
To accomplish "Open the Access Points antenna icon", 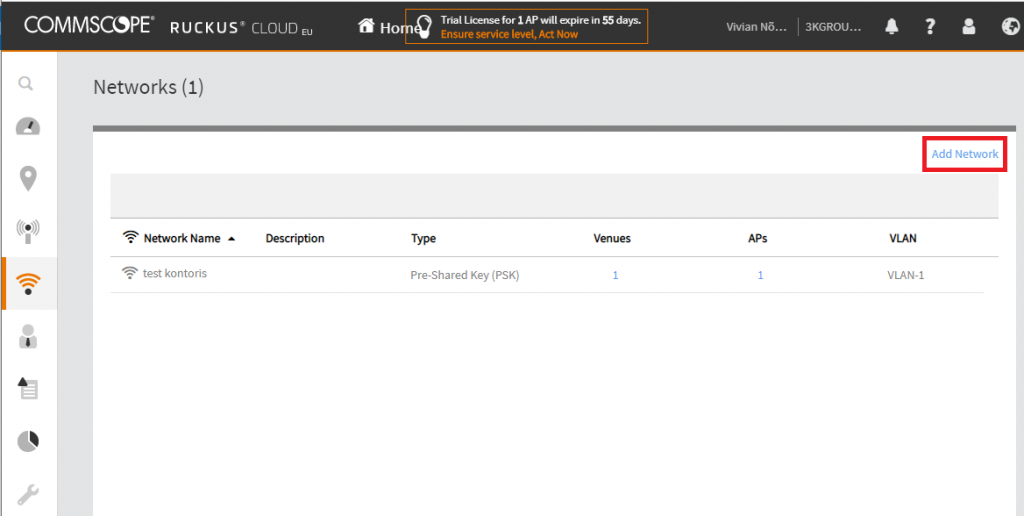I will click(x=28, y=231).
